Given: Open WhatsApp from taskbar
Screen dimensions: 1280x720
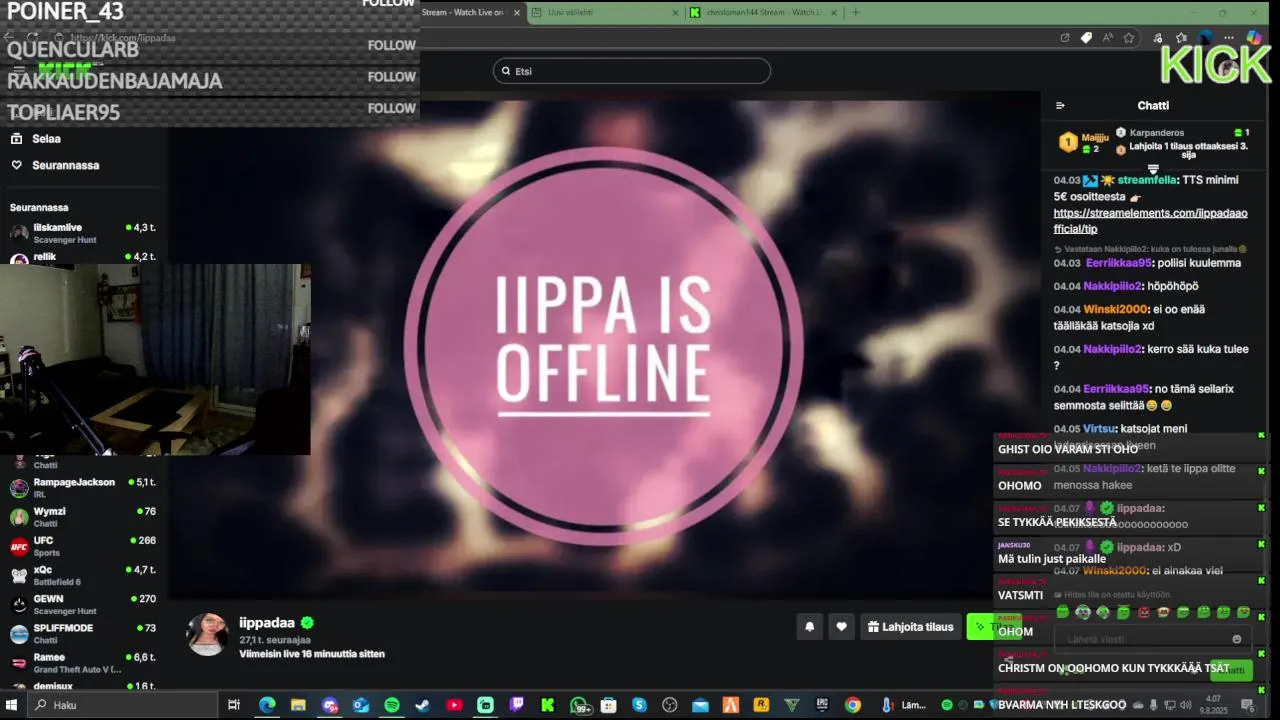Looking at the screenshot, I should coord(579,705).
